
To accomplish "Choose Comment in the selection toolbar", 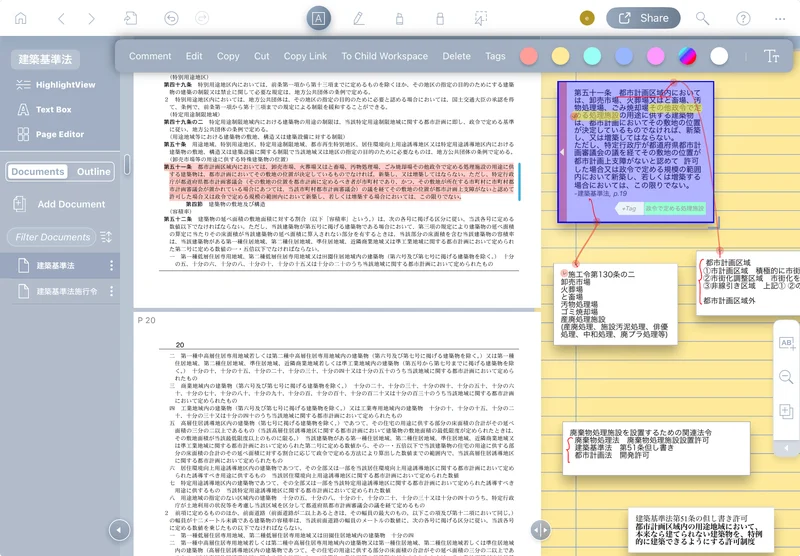I will [150, 56].
